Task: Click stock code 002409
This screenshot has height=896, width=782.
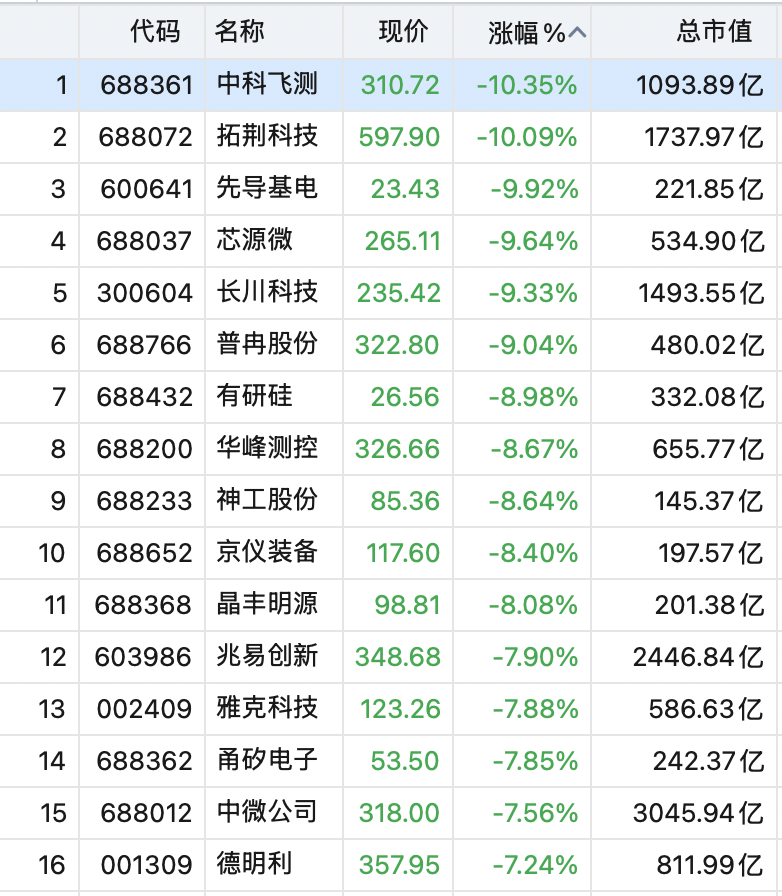Action: point(145,710)
